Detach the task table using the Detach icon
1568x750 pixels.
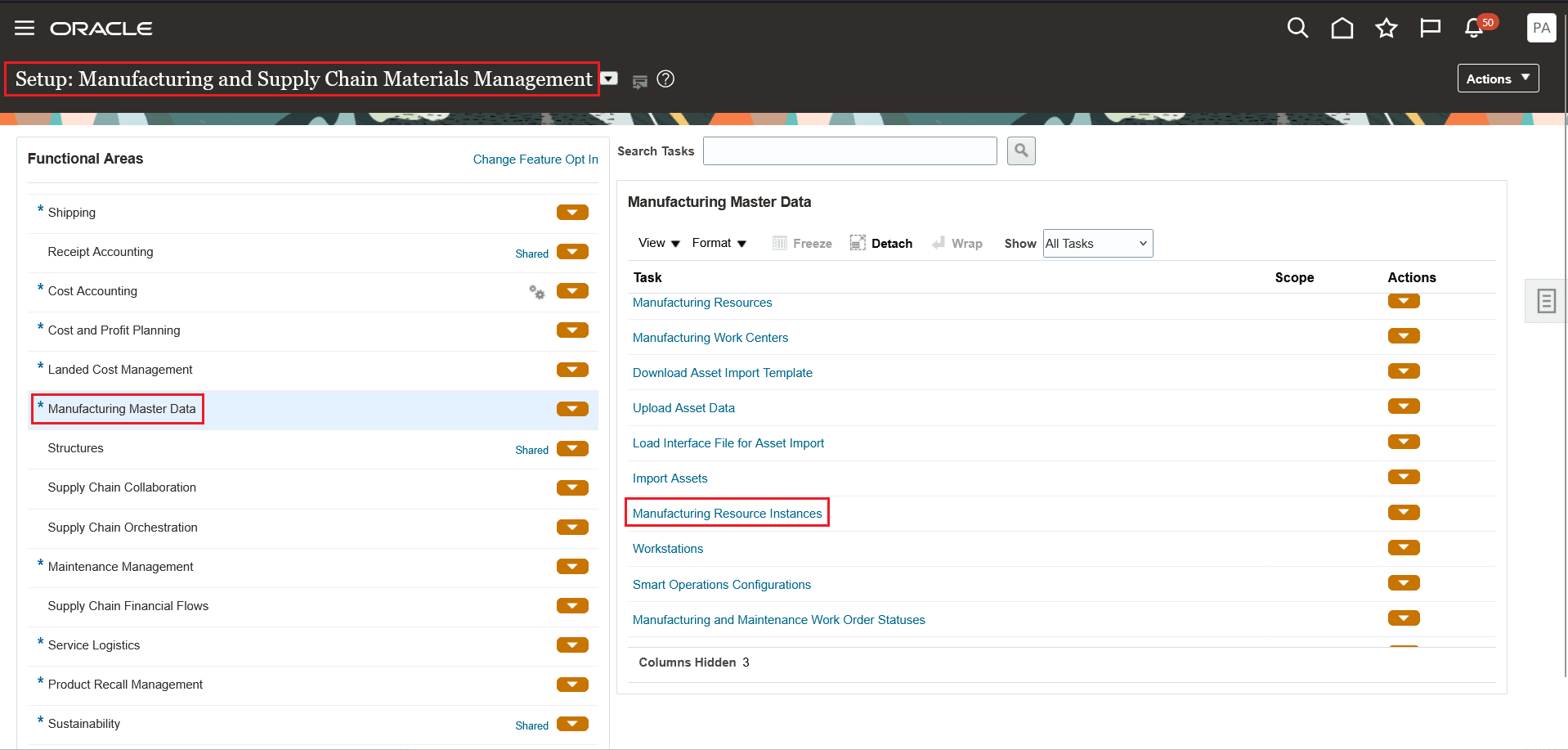point(857,242)
